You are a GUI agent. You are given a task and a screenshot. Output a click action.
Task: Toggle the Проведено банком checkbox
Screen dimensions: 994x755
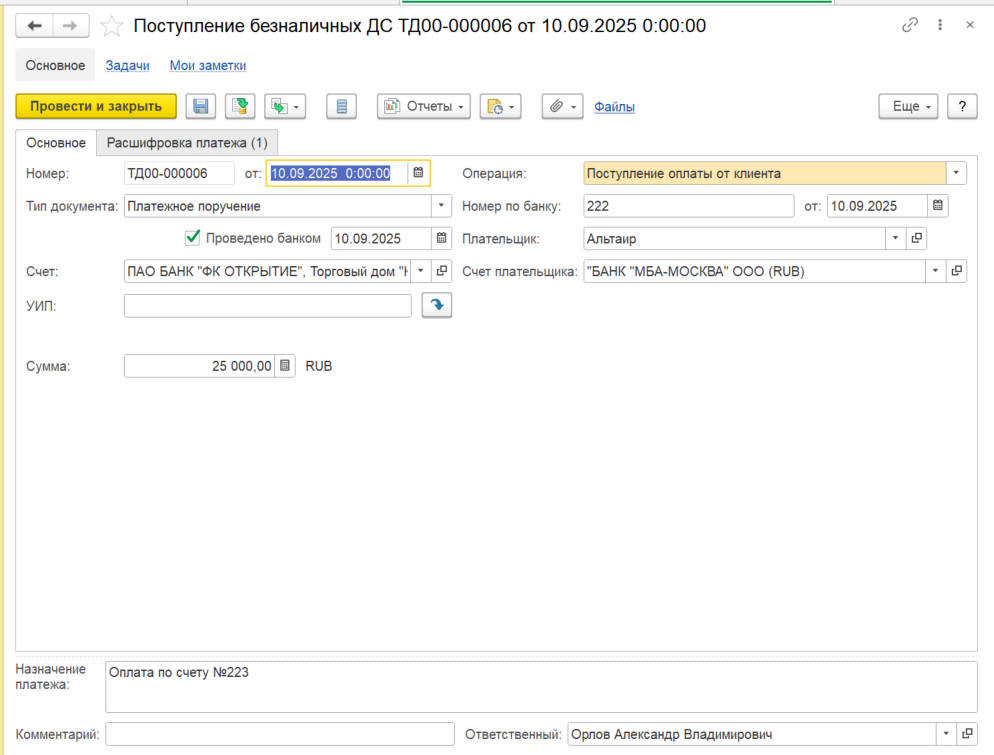[193, 238]
